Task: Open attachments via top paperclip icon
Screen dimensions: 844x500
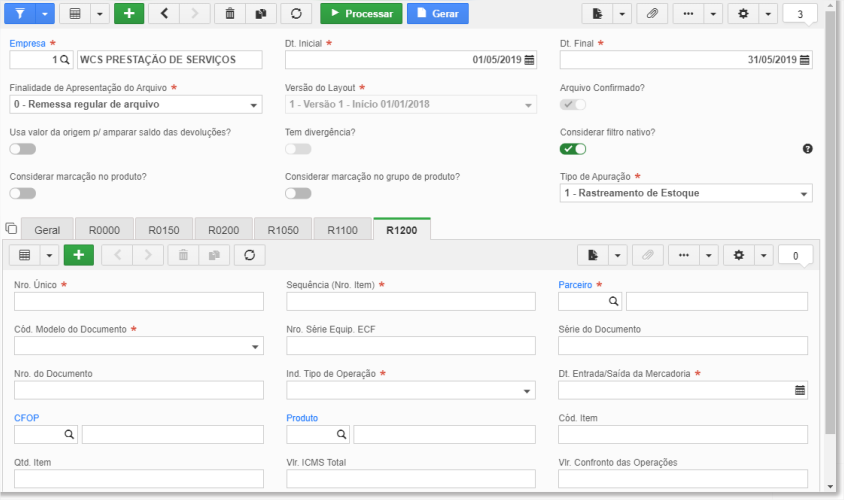Action: (x=652, y=13)
